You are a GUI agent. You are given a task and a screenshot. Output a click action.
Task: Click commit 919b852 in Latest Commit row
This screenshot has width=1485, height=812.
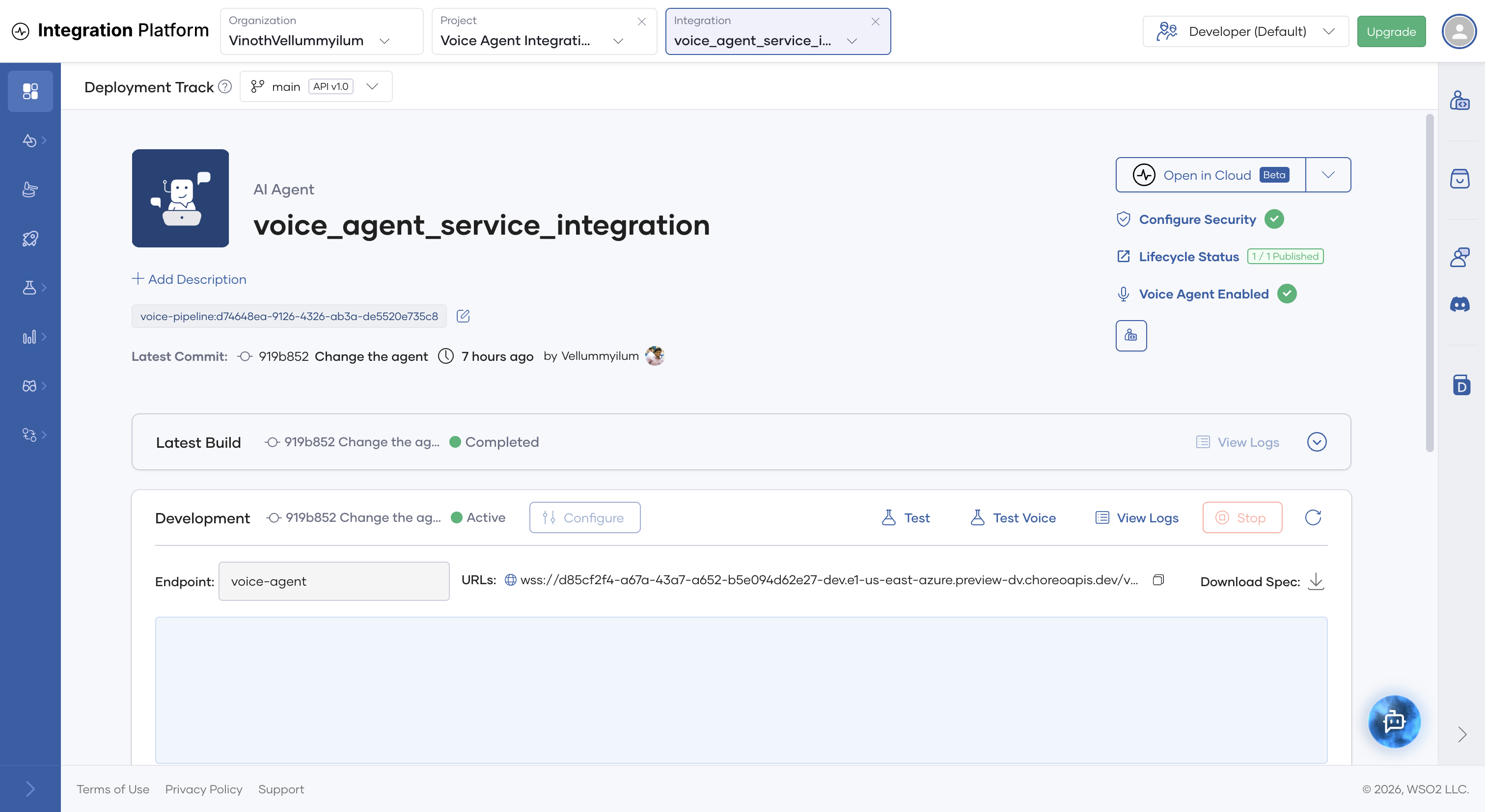[x=284, y=356]
